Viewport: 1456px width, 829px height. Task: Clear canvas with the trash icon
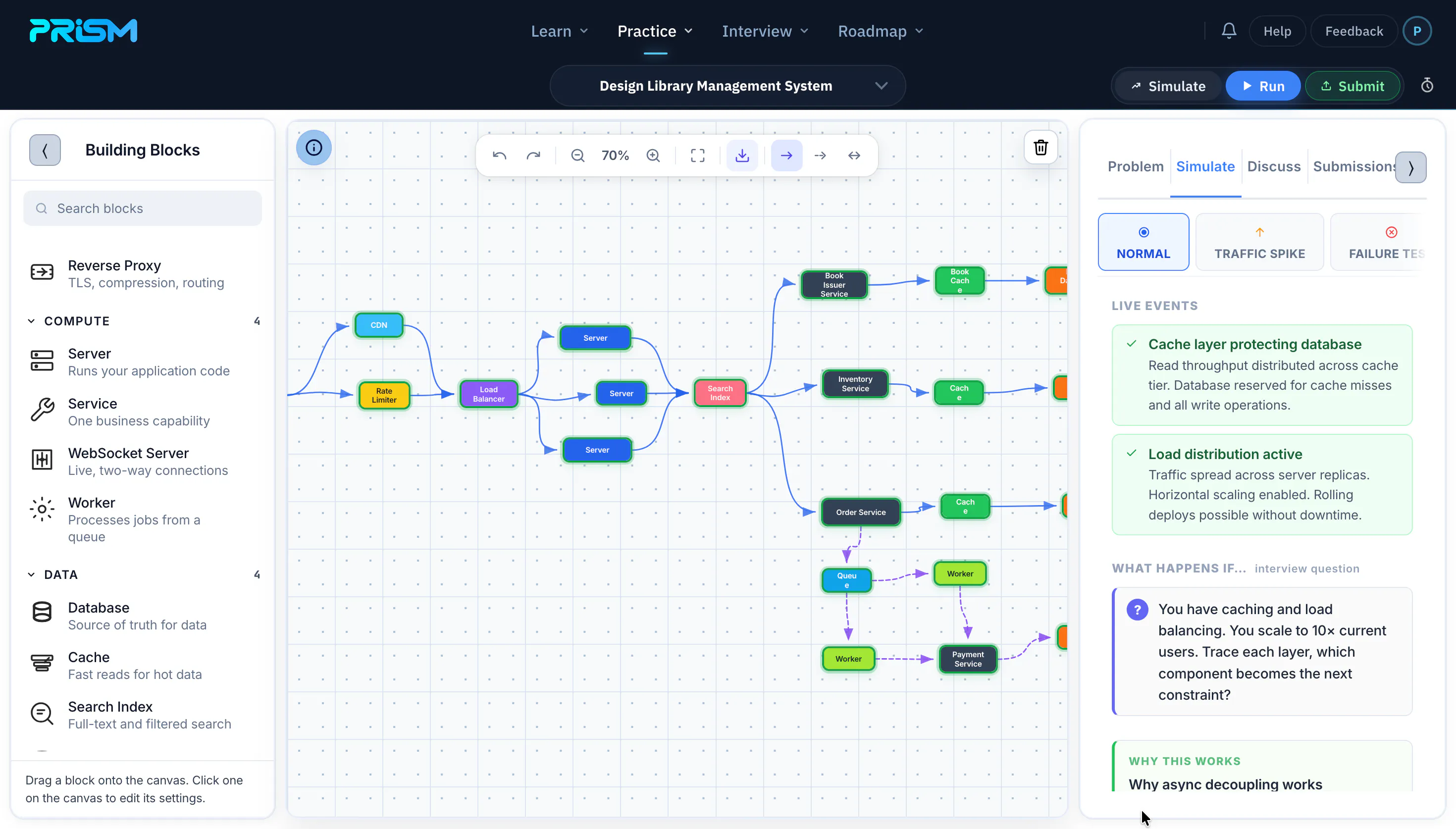pyautogui.click(x=1040, y=148)
